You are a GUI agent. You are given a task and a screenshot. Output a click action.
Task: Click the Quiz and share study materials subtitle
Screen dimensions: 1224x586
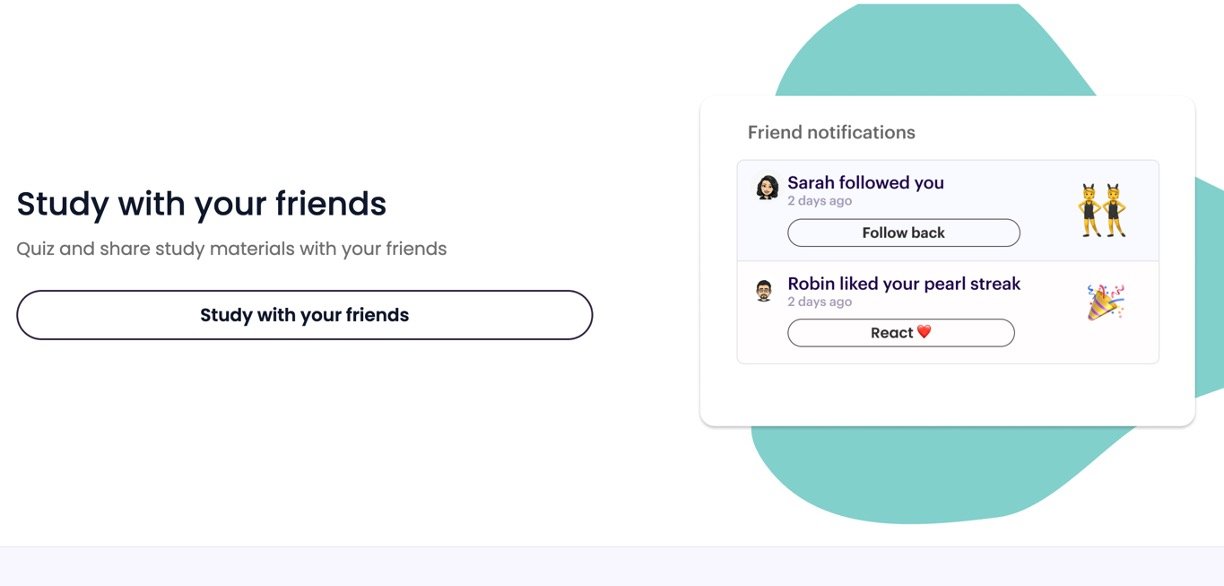click(x=231, y=248)
